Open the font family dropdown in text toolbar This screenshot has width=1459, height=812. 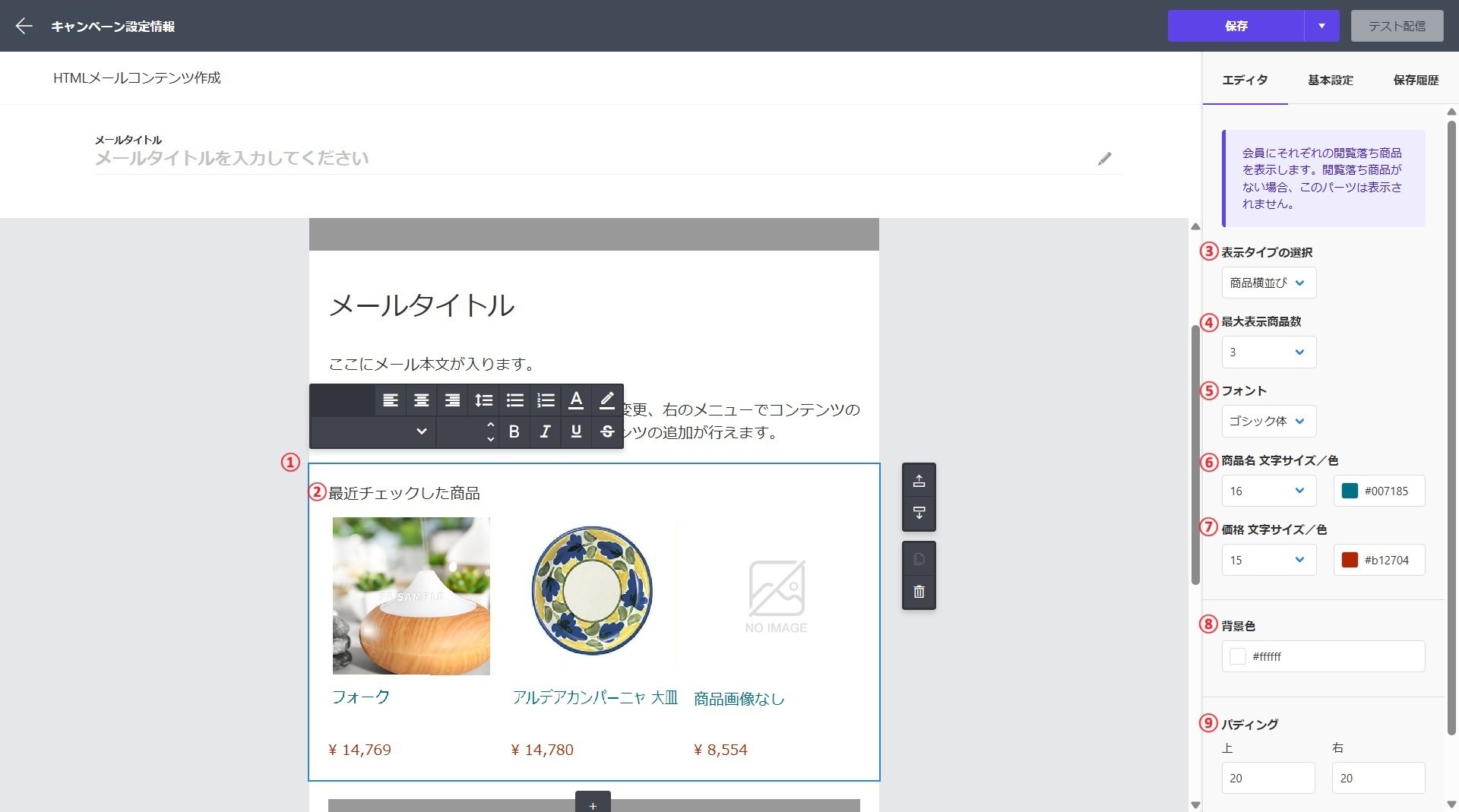coord(373,431)
